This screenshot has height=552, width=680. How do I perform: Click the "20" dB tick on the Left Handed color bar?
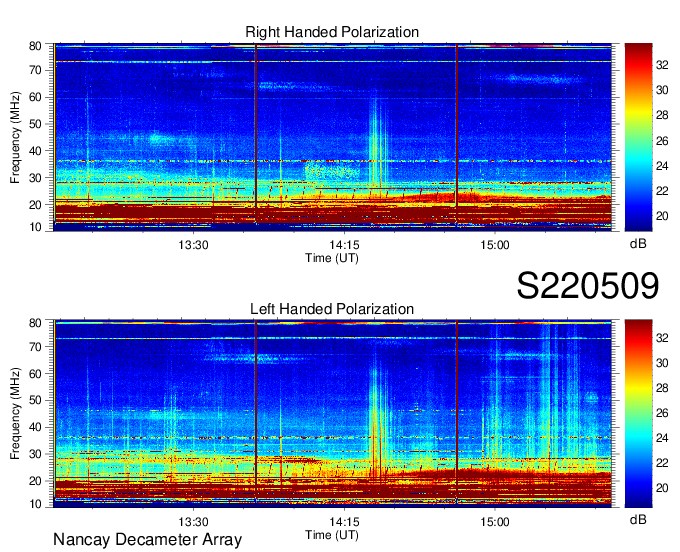tap(662, 488)
